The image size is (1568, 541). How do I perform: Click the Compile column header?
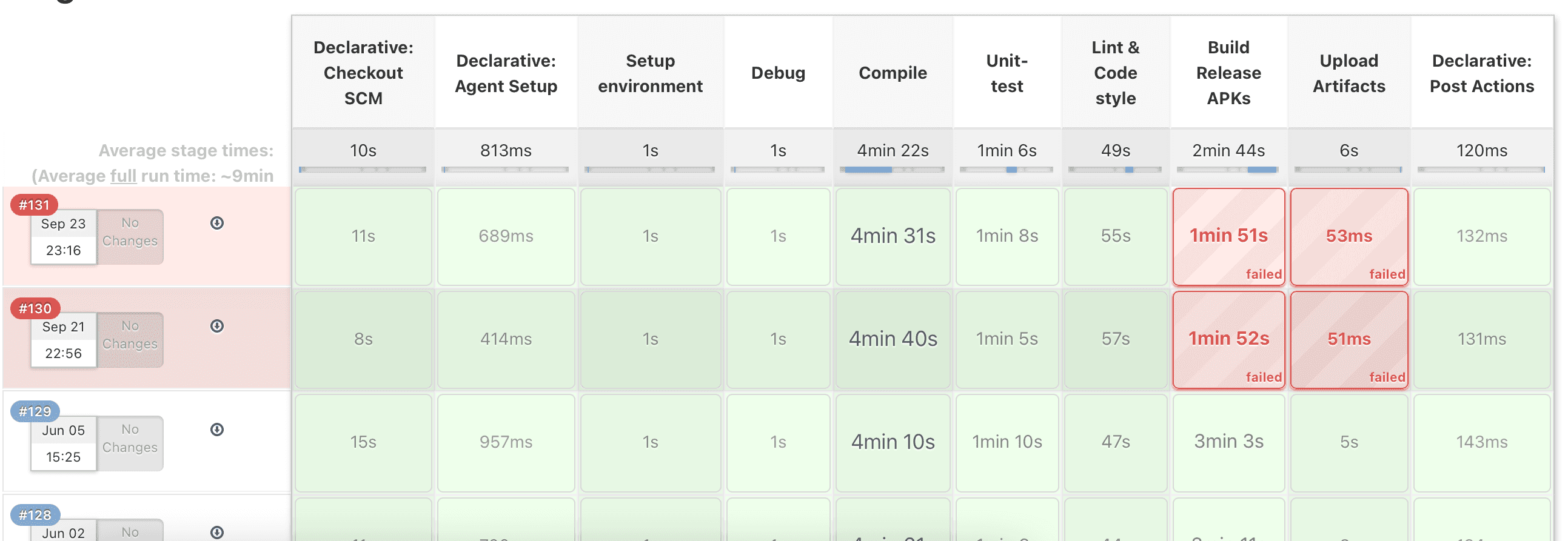[x=893, y=73]
